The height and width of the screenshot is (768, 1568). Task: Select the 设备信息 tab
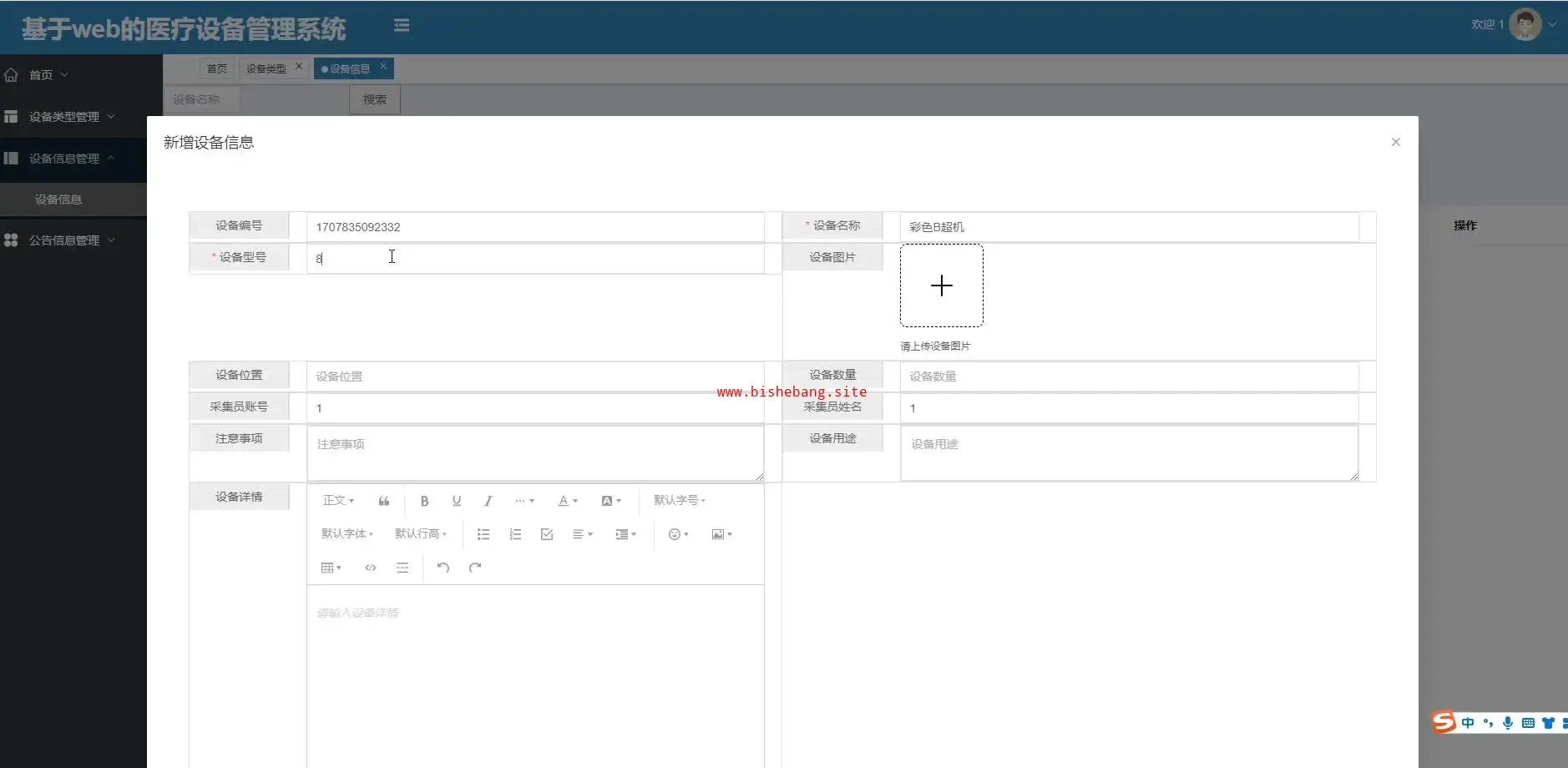point(349,68)
